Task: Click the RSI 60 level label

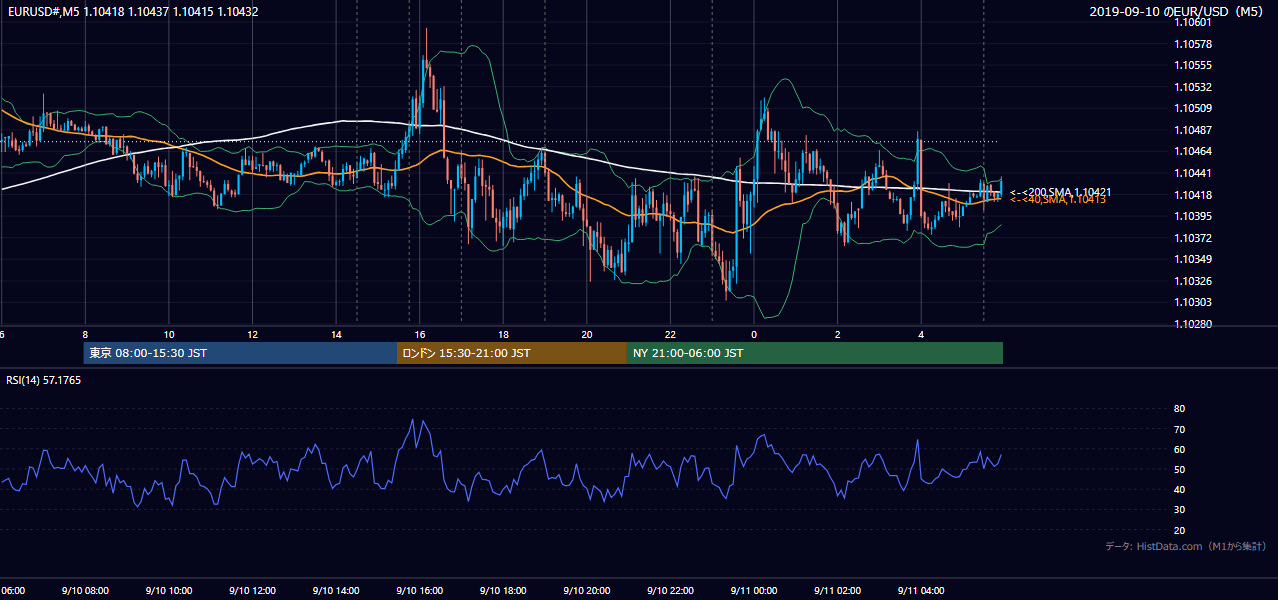Action: click(x=1179, y=450)
